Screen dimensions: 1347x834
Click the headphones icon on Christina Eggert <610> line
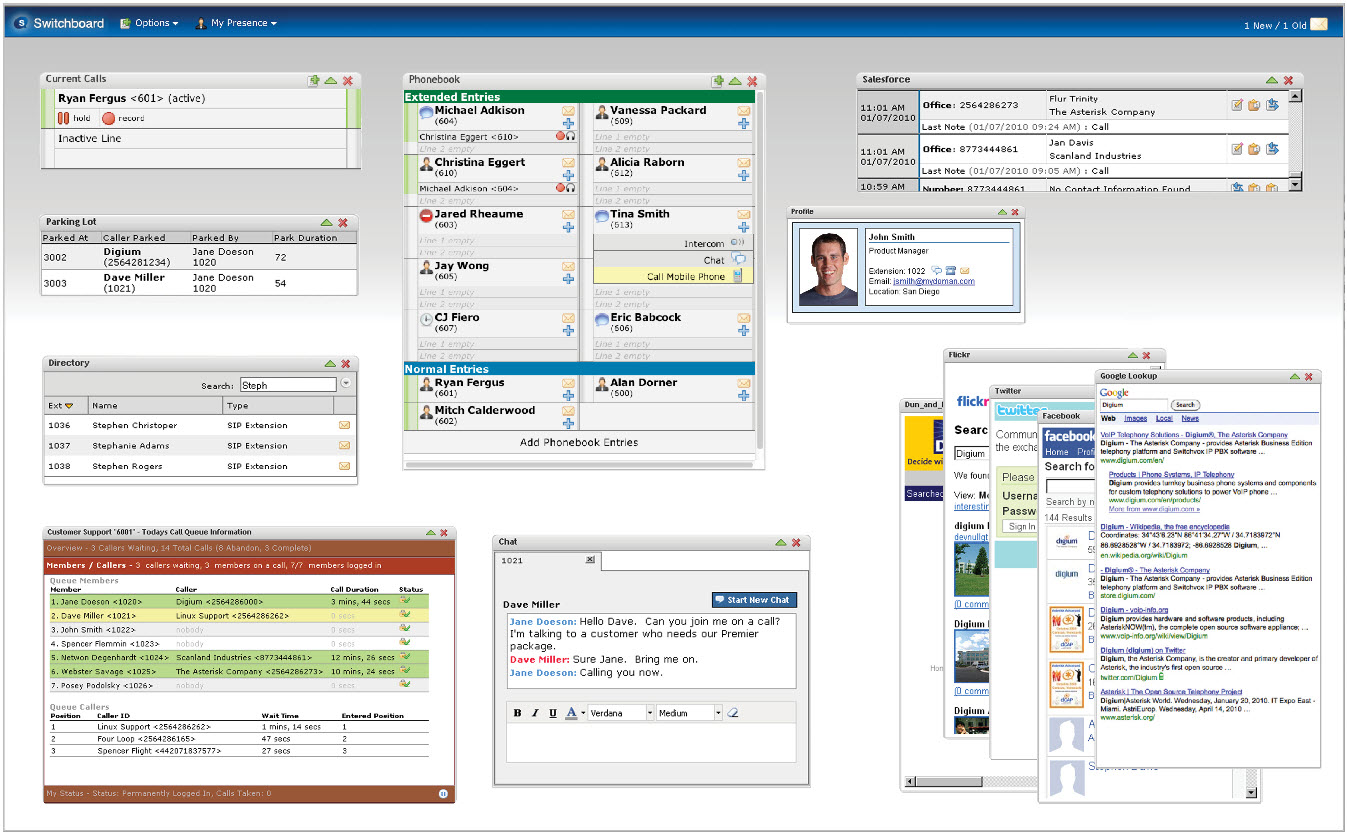point(570,136)
